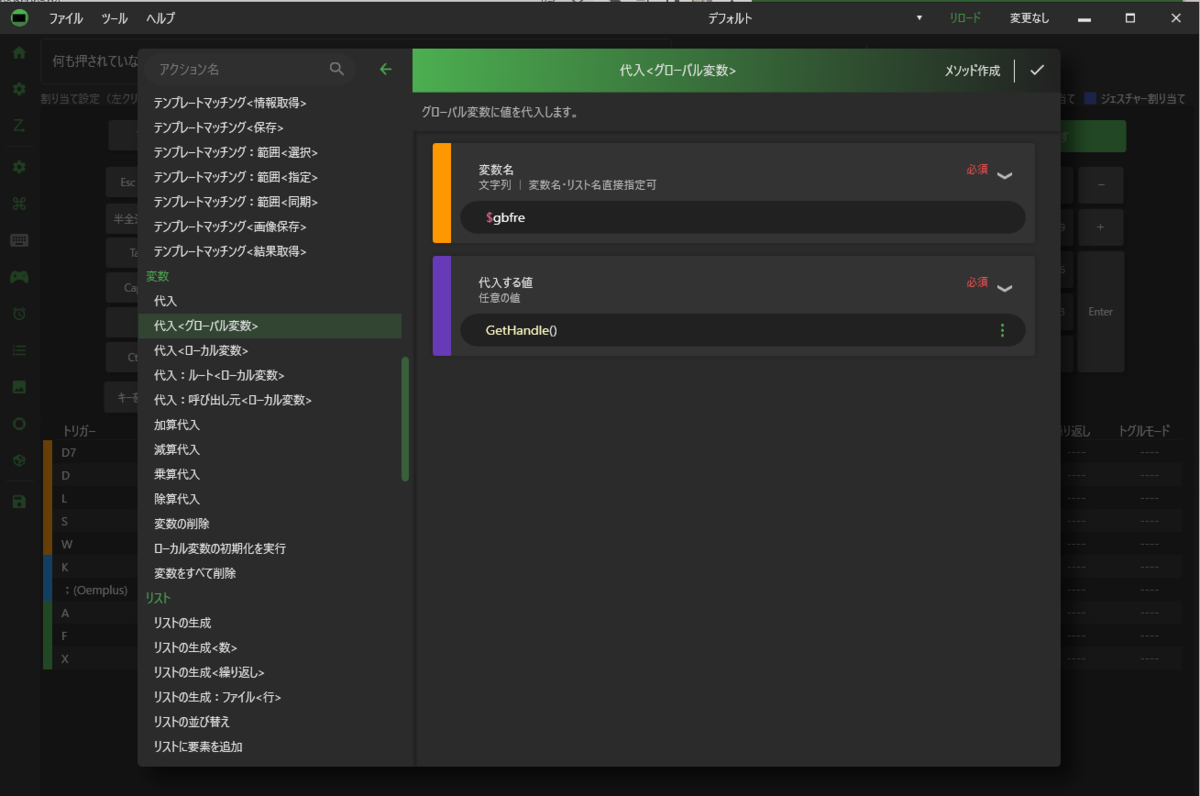1200x796 pixels.
Task: Confirm with the checkmark icon
Action: point(1037,70)
